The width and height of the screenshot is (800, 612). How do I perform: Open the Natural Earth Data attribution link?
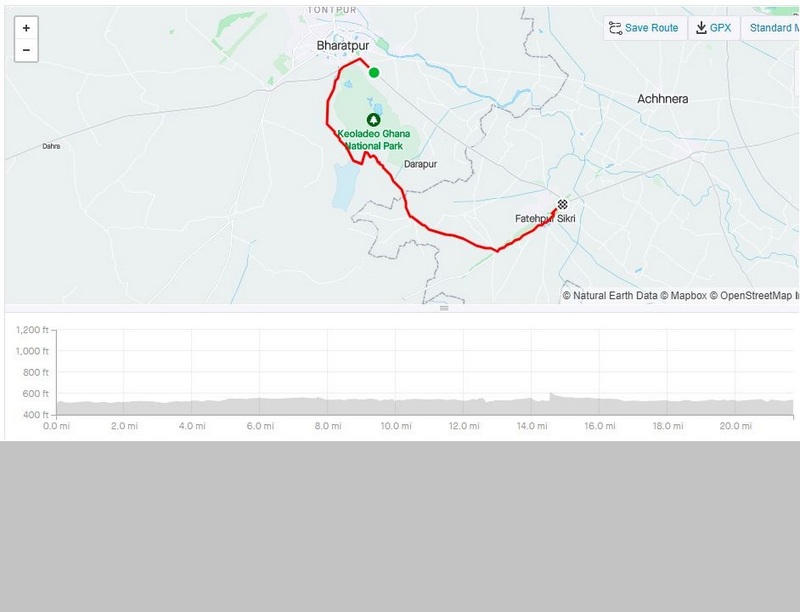point(610,296)
